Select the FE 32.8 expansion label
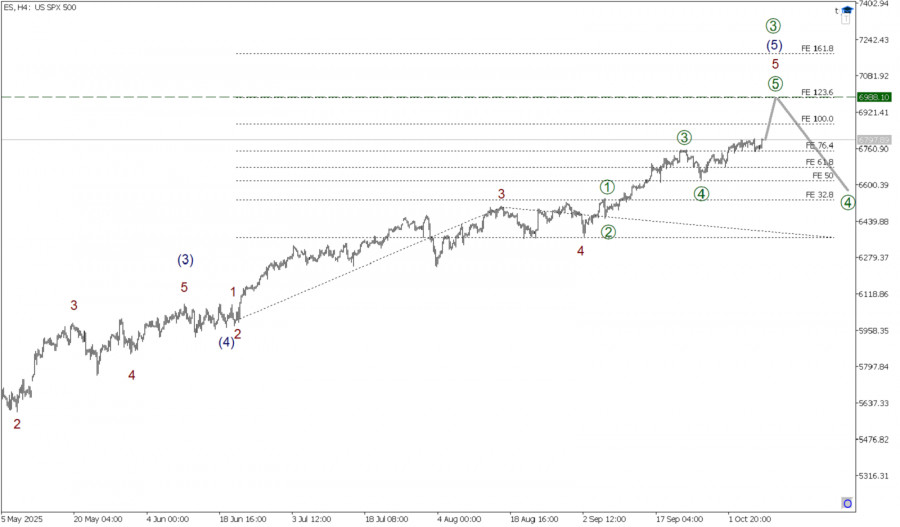The height and width of the screenshot is (527, 900). [x=819, y=195]
